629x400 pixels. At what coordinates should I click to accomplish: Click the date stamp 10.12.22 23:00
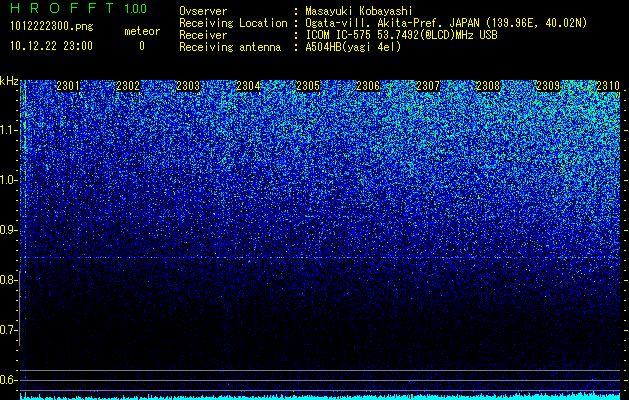pos(51,46)
